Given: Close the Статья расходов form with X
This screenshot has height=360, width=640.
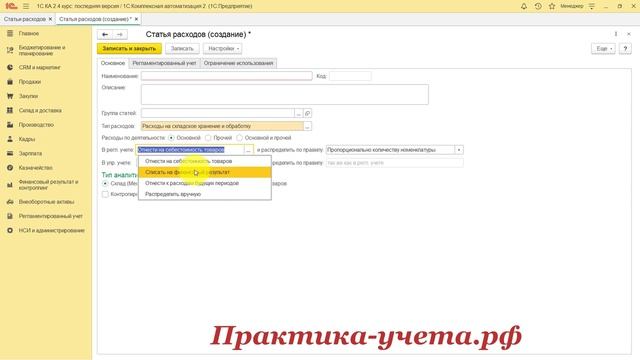Looking at the screenshot, I should coord(629,34).
